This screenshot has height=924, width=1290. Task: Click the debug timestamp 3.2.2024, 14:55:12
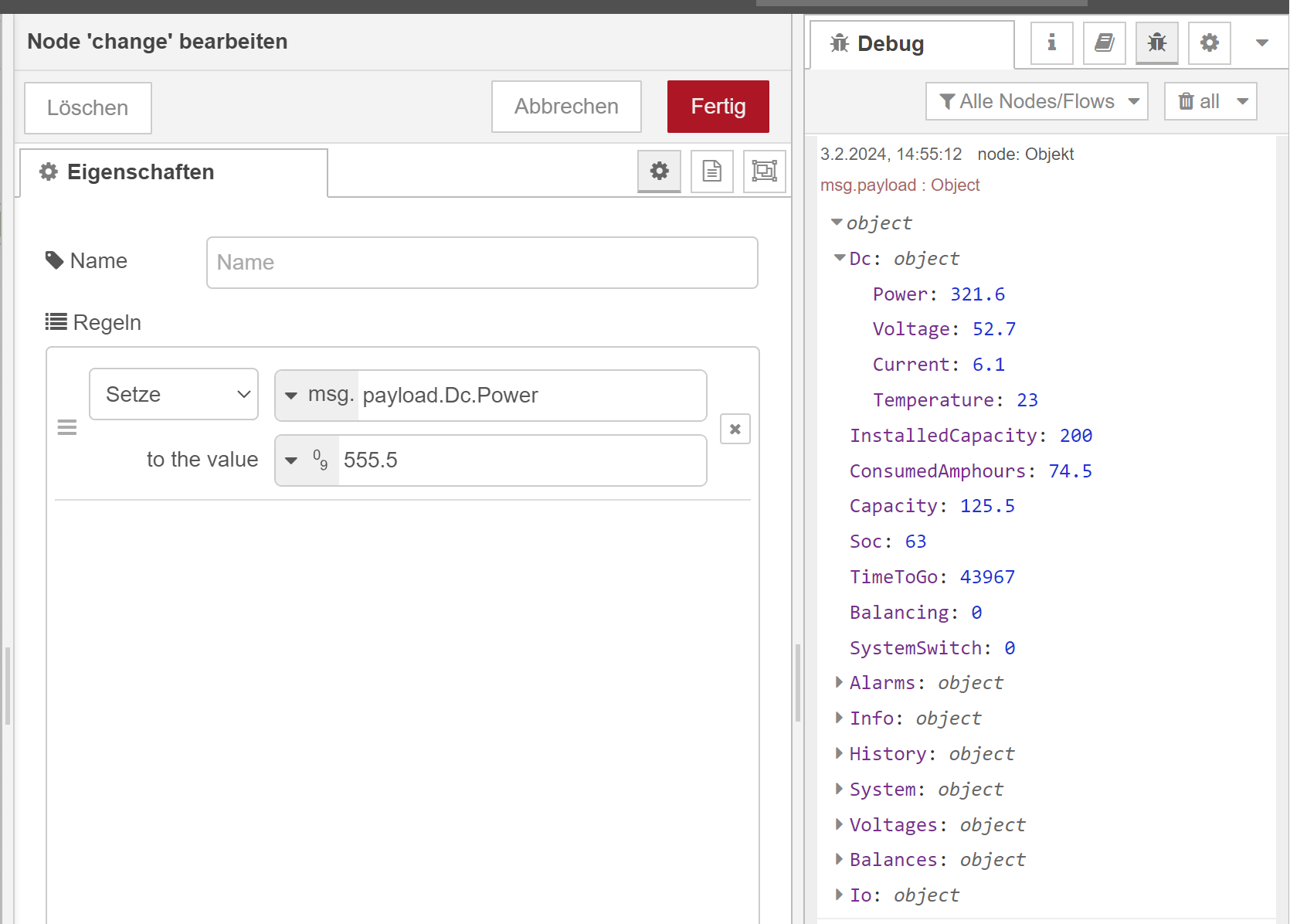coord(891,155)
